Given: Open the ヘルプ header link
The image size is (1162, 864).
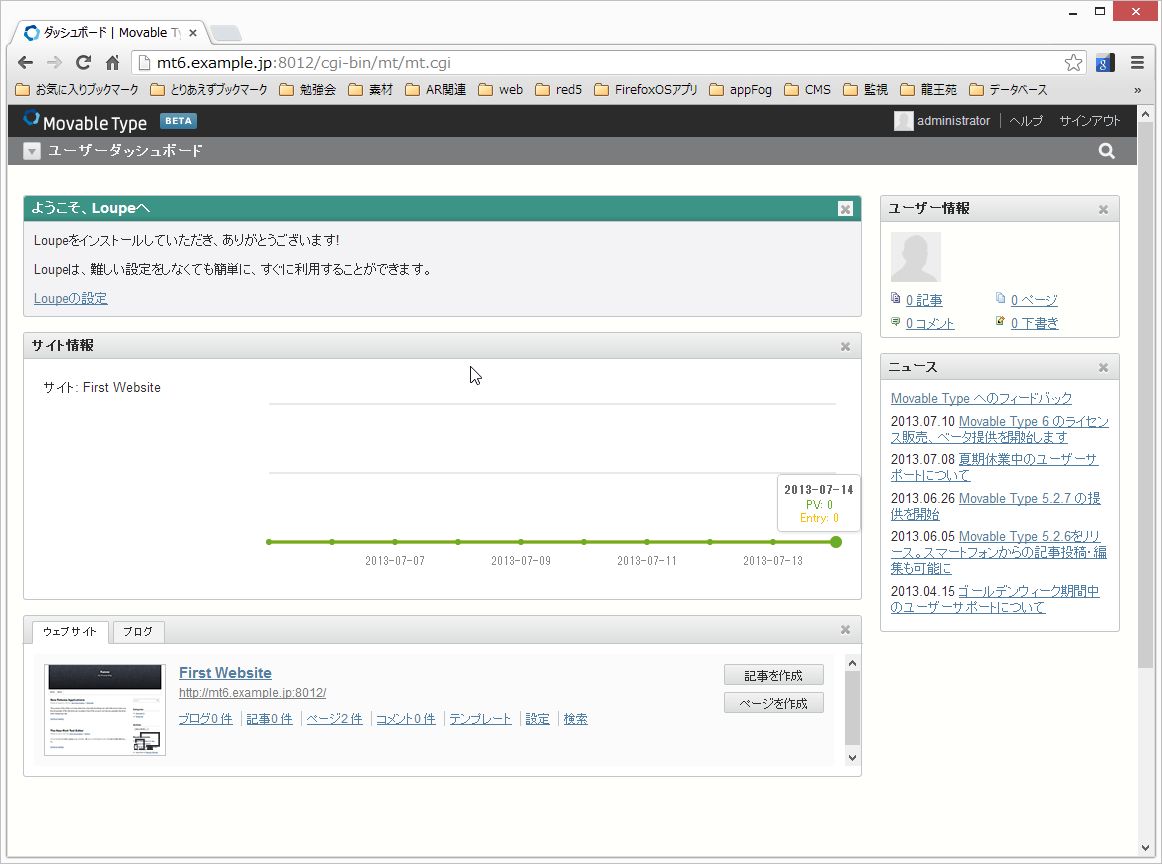Looking at the screenshot, I should pos(1026,121).
